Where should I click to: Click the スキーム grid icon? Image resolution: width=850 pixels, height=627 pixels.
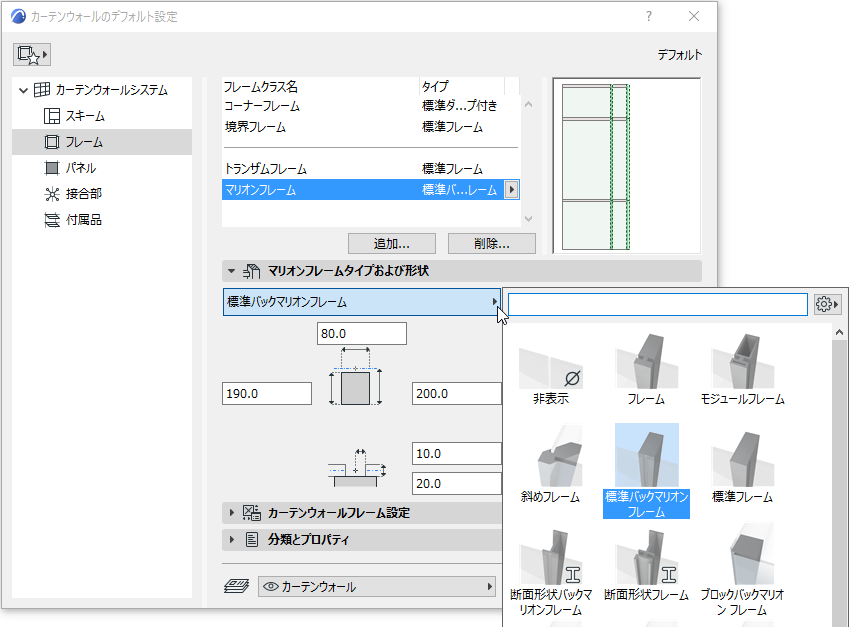point(52,116)
